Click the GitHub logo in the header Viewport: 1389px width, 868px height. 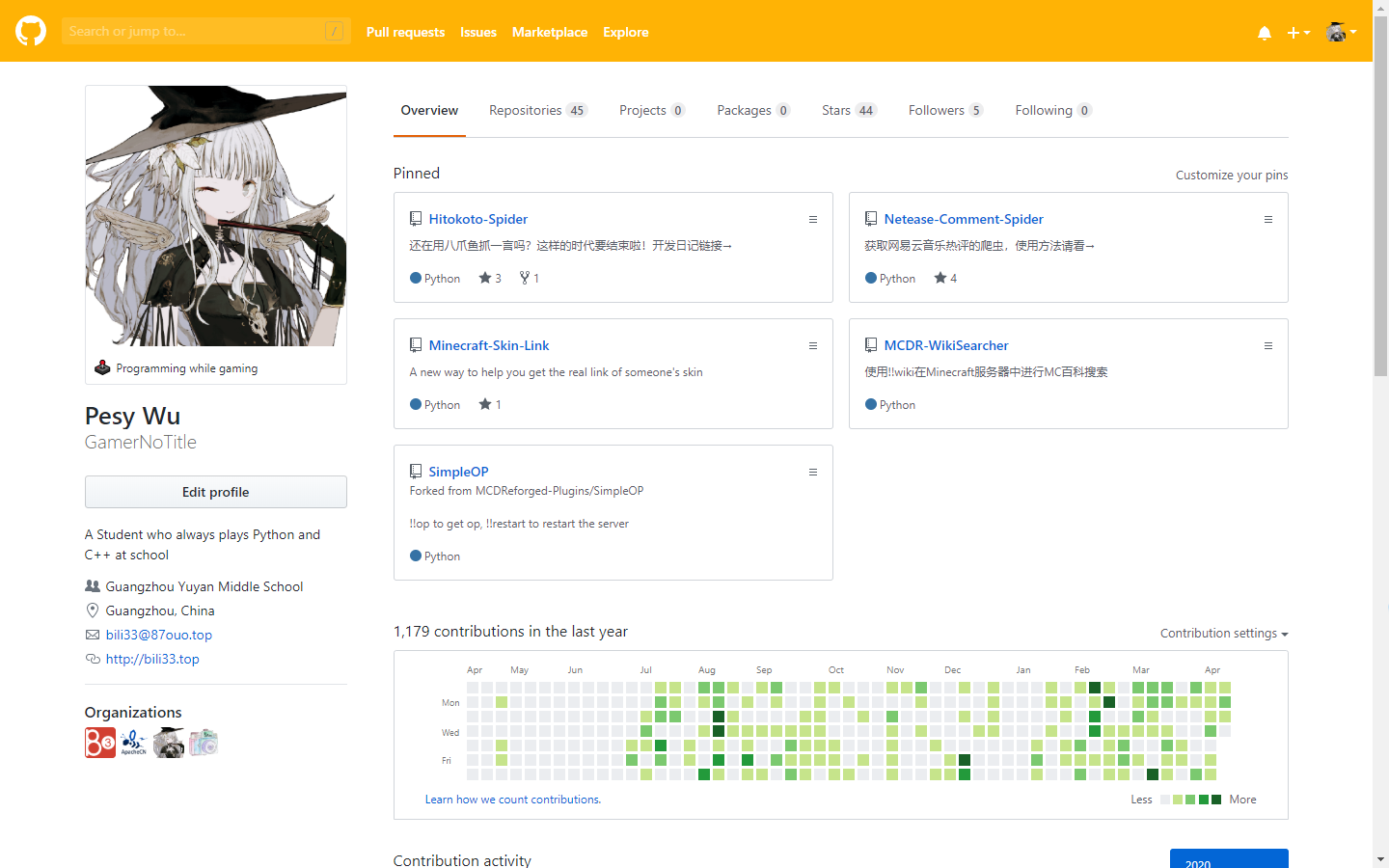click(30, 31)
